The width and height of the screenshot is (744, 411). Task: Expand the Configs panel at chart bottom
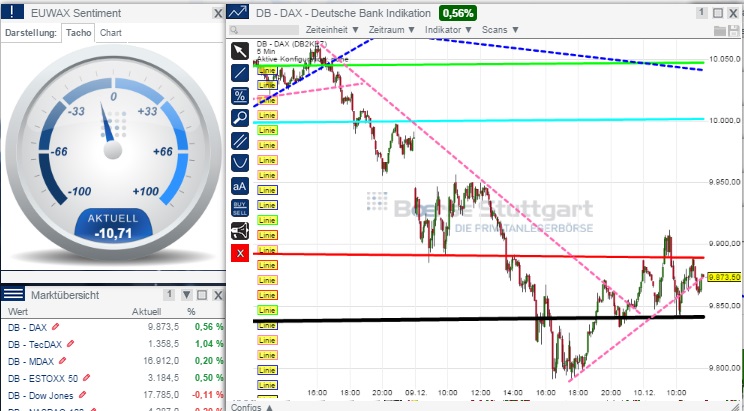tap(251, 407)
